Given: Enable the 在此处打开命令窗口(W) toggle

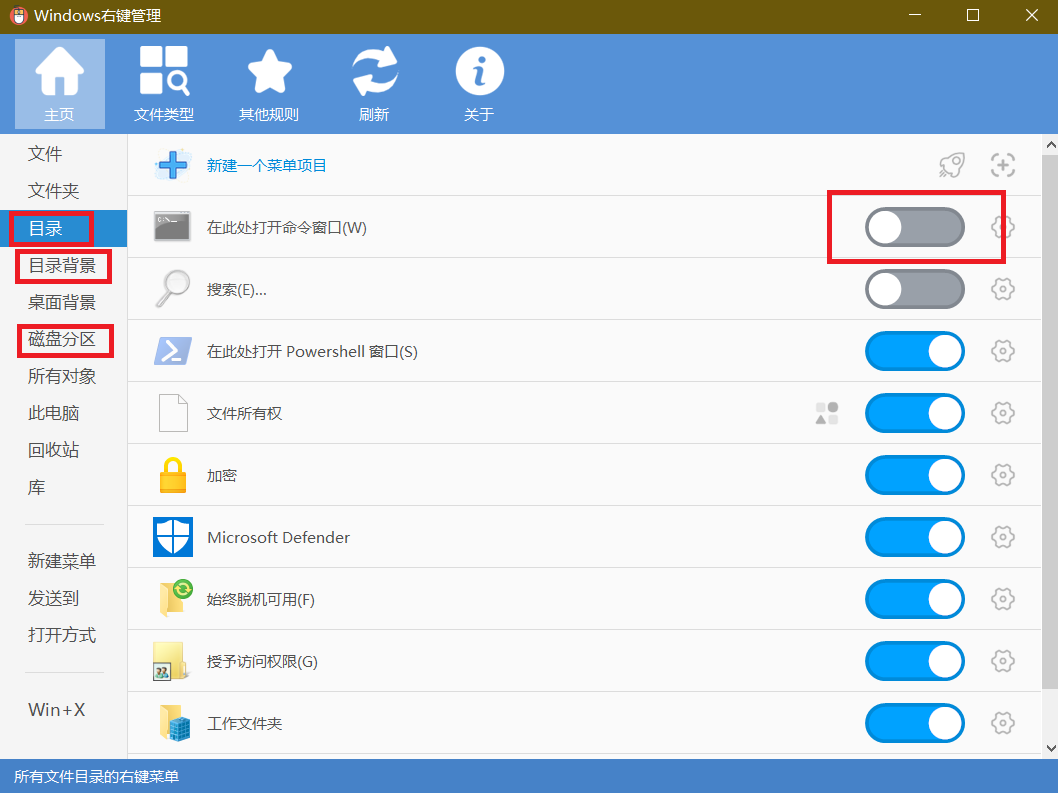Looking at the screenshot, I should 914,228.
